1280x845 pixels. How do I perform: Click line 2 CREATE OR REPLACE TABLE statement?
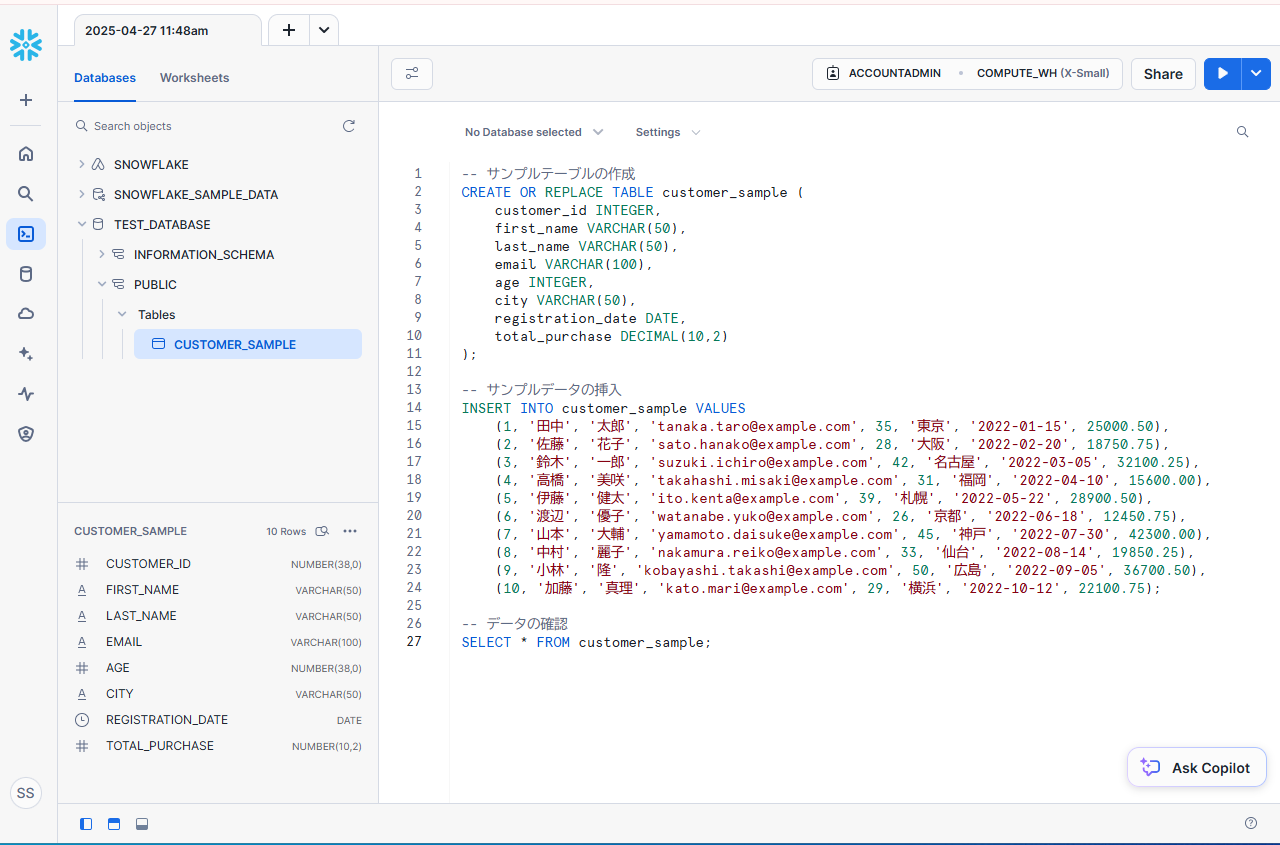633,192
